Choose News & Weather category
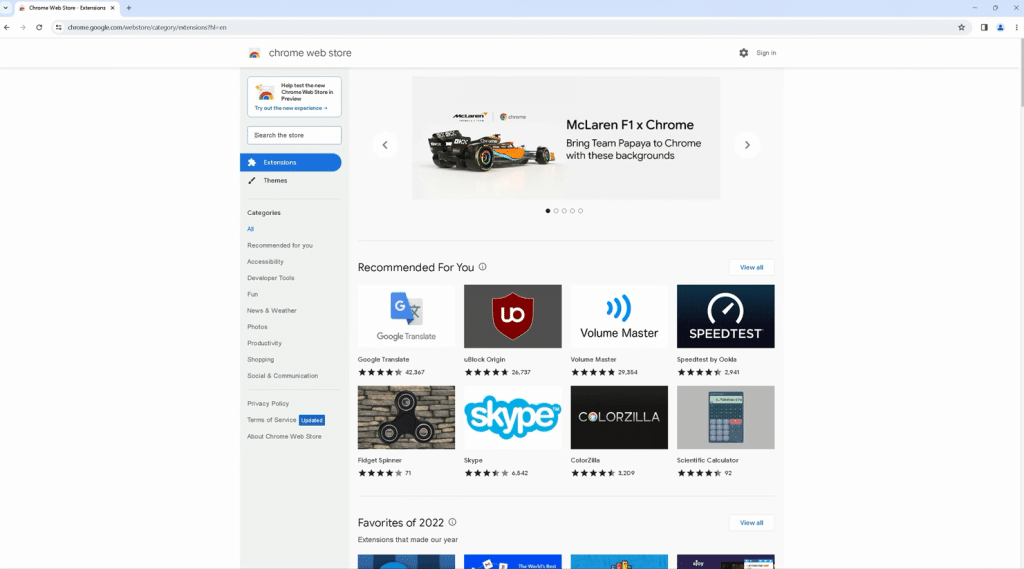The width and height of the screenshot is (1024, 569). (x=272, y=311)
